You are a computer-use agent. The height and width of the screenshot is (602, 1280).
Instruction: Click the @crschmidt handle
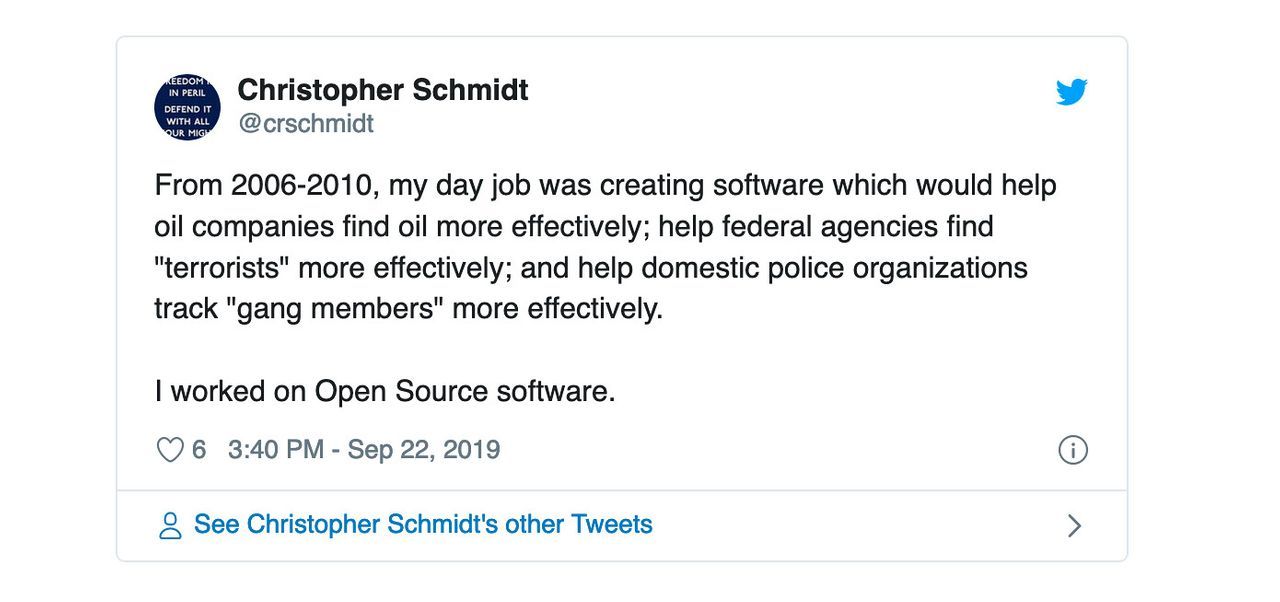click(303, 123)
